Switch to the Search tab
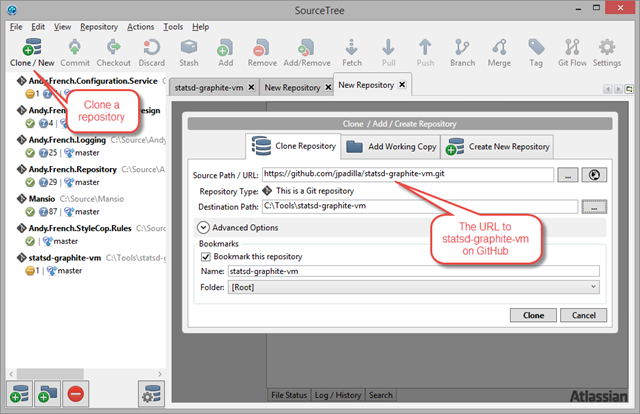Image resolution: width=640 pixels, height=414 pixels. tap(380, 395)
